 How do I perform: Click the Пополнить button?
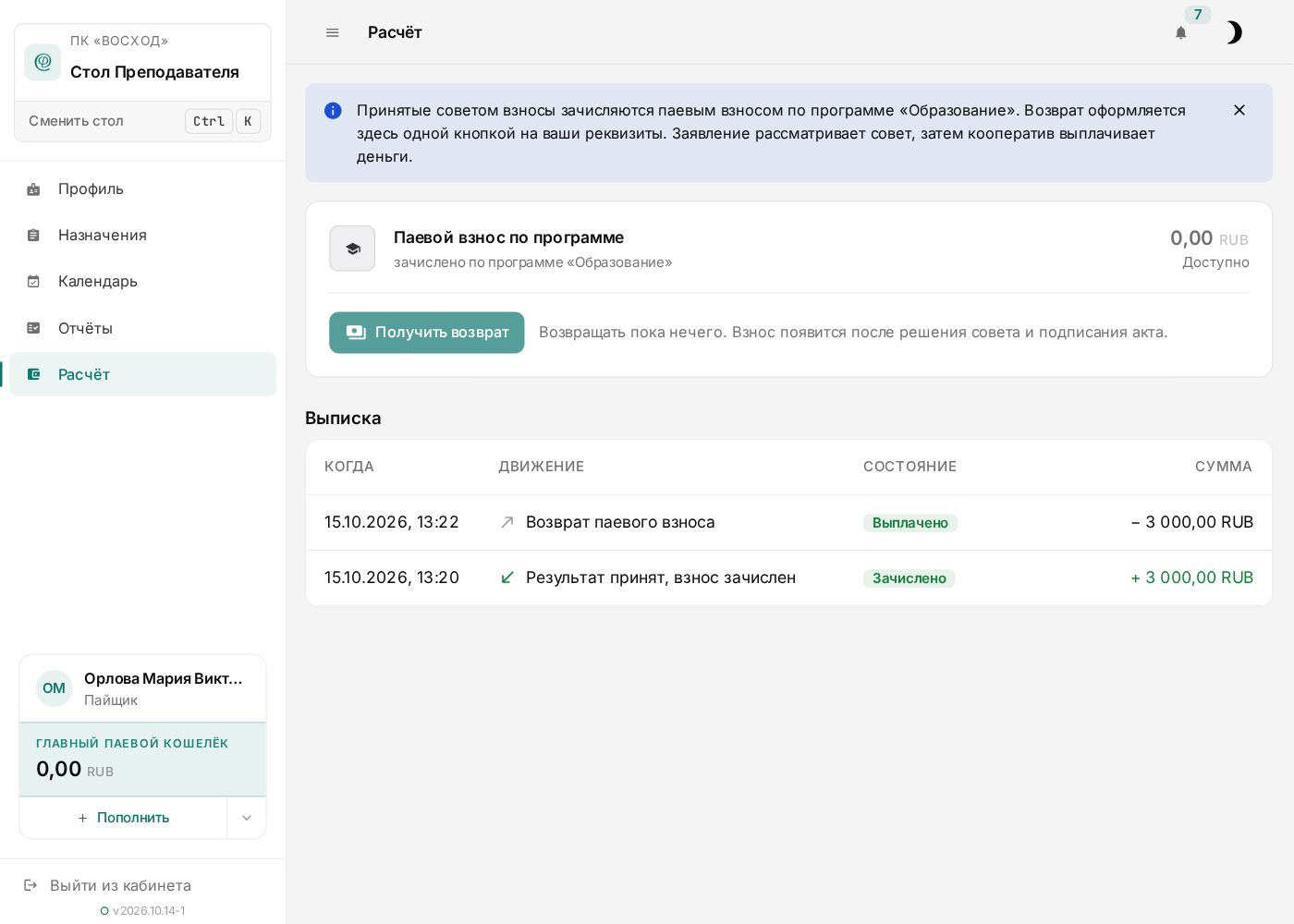(124, 818)
